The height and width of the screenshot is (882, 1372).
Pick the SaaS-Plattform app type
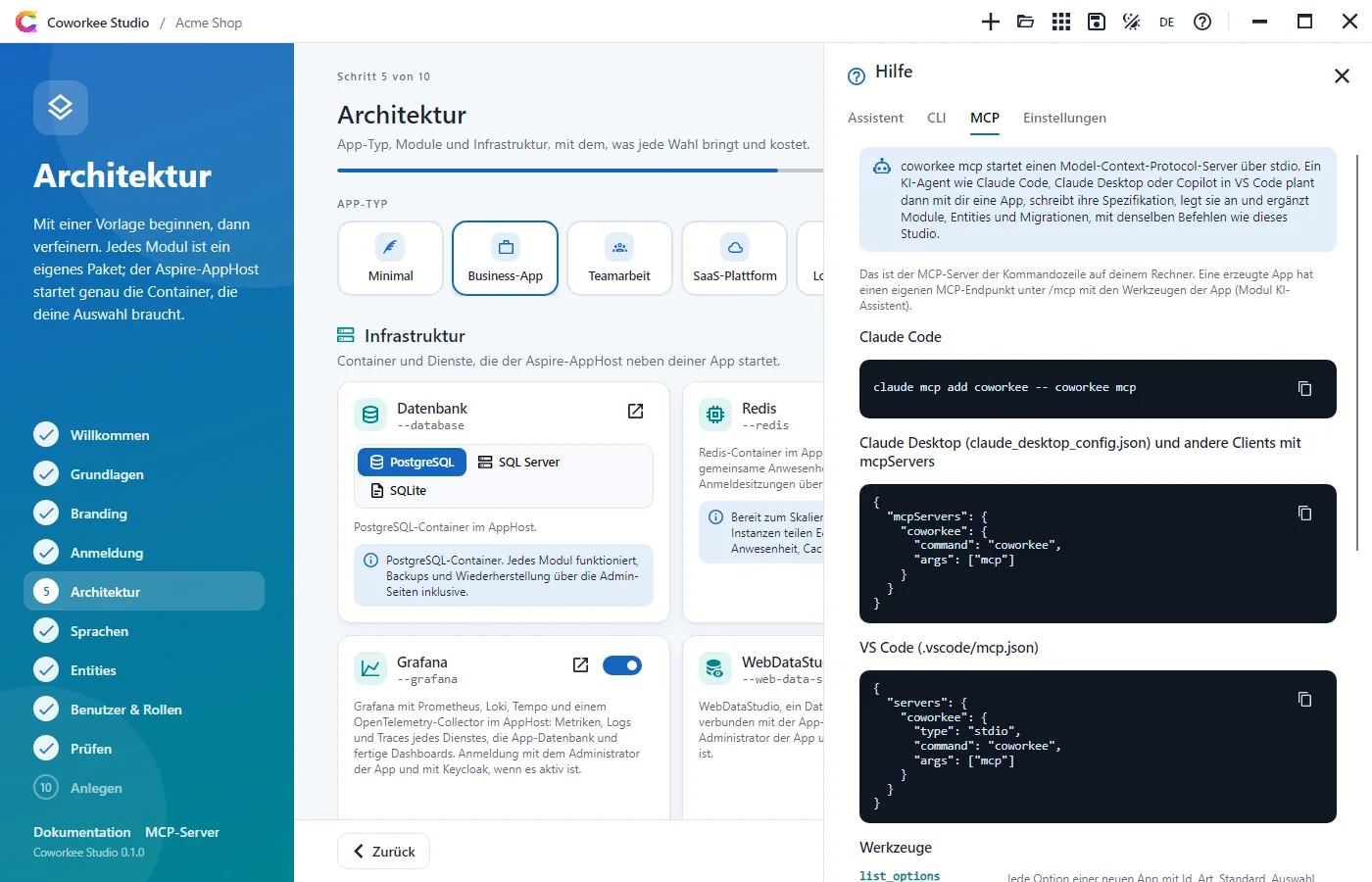click(x=735, y=258)
